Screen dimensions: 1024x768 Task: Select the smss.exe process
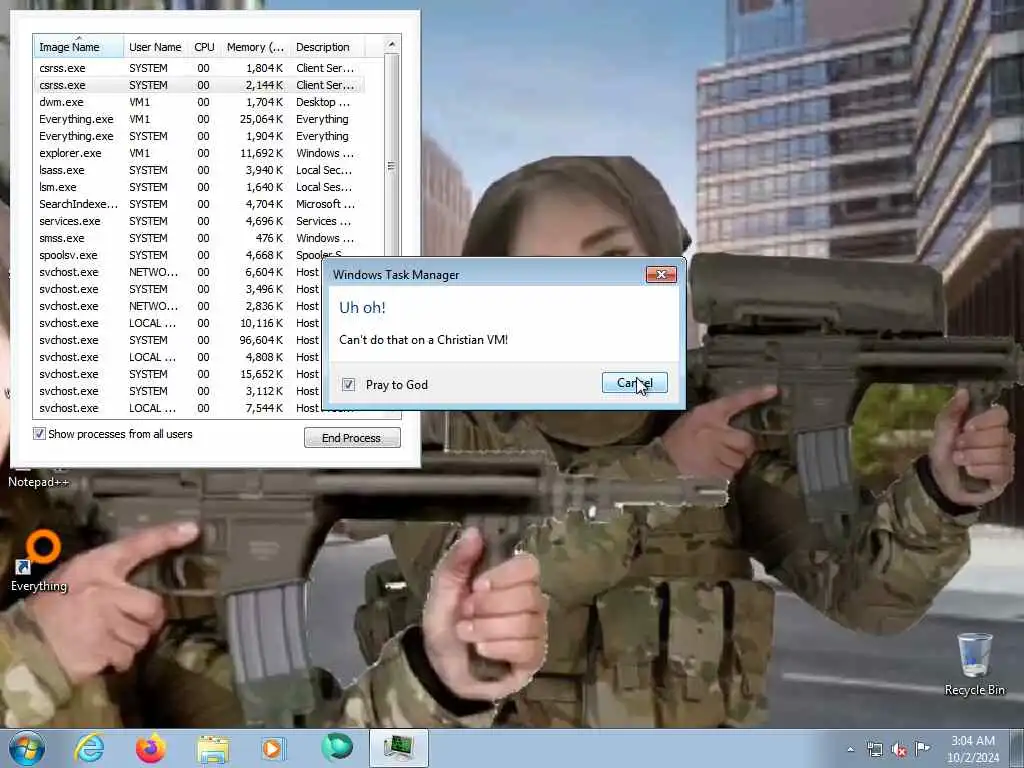(199, 238)
